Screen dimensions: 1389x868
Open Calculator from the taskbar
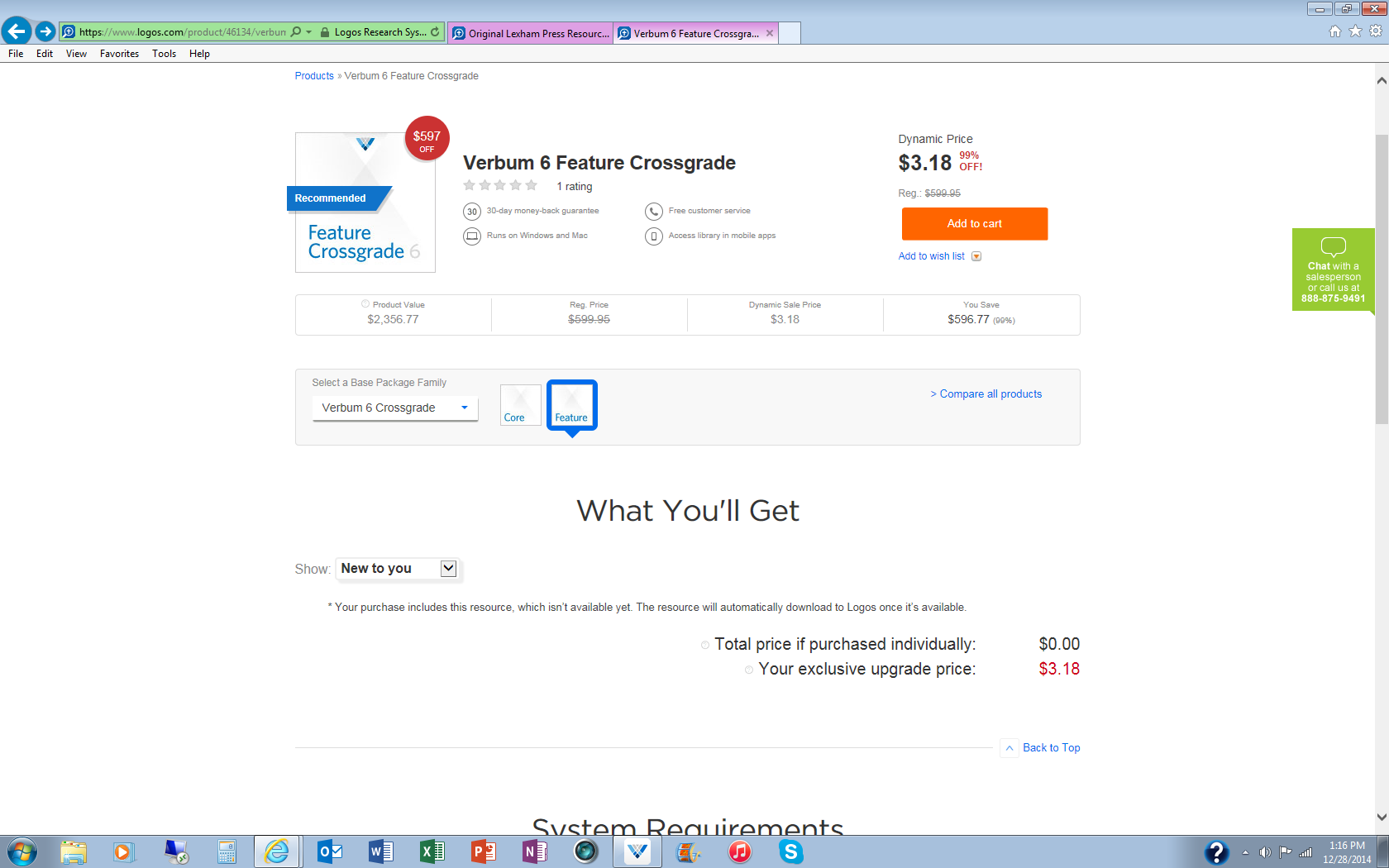point(227,851)
